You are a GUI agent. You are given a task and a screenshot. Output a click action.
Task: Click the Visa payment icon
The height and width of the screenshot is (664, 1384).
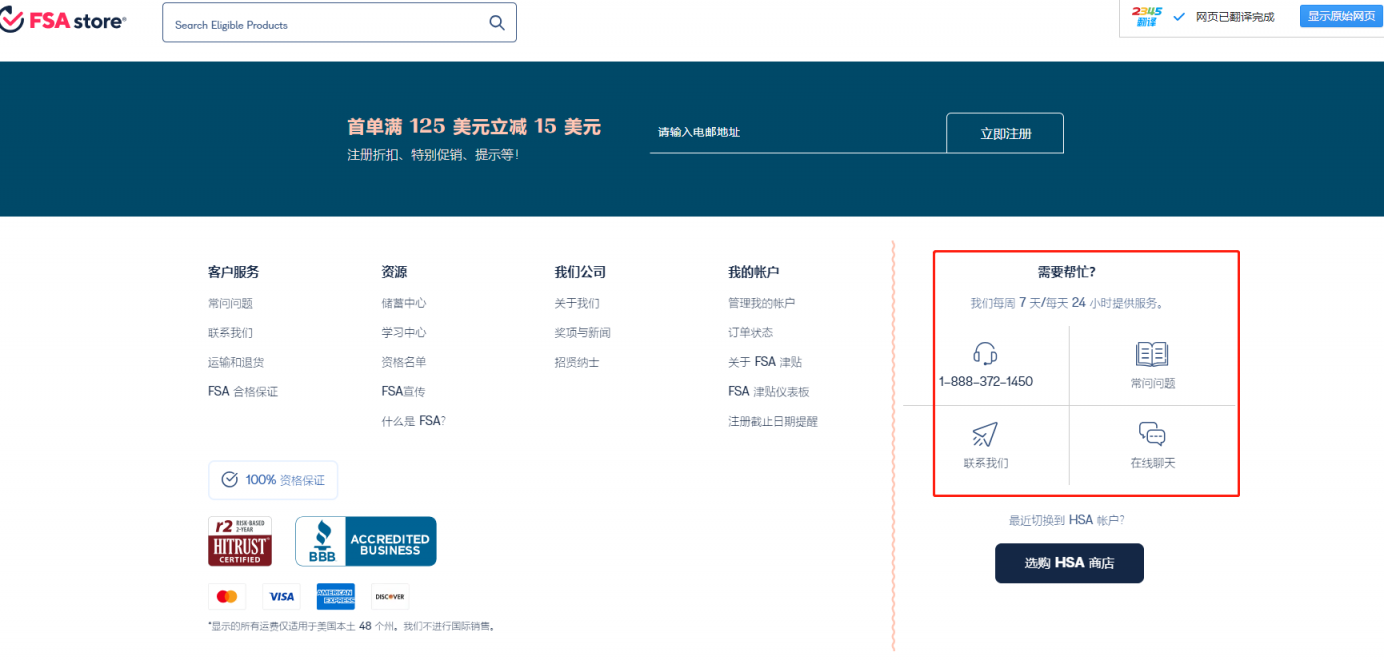[x=281, y=596]
